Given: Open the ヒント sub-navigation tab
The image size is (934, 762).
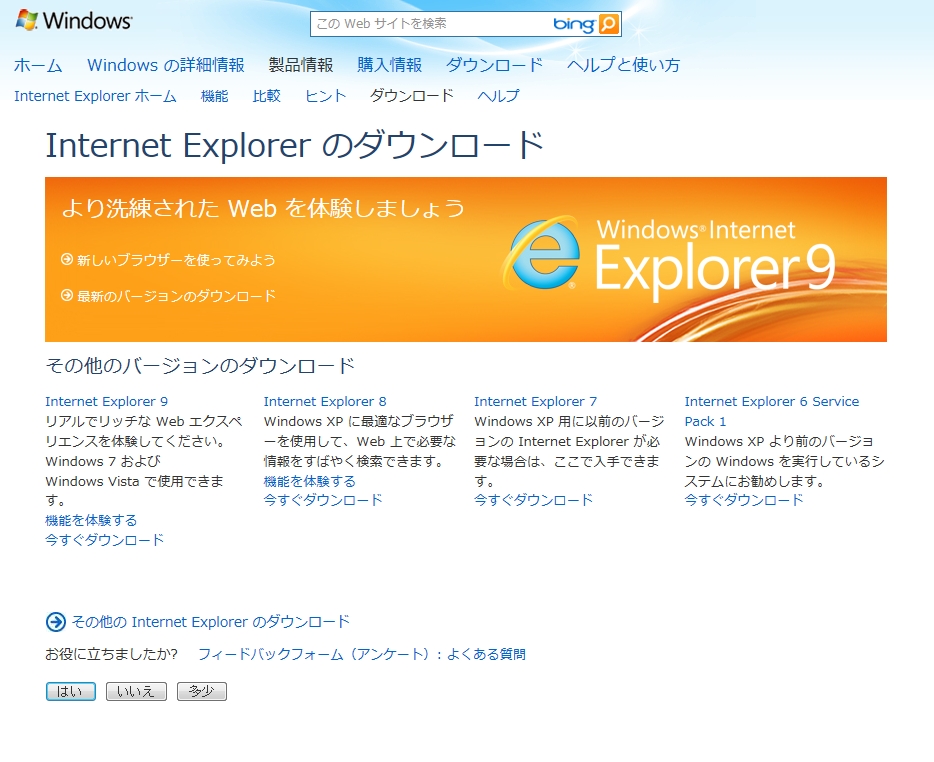Looking at the screenshot, I should [x=325, y=96].
